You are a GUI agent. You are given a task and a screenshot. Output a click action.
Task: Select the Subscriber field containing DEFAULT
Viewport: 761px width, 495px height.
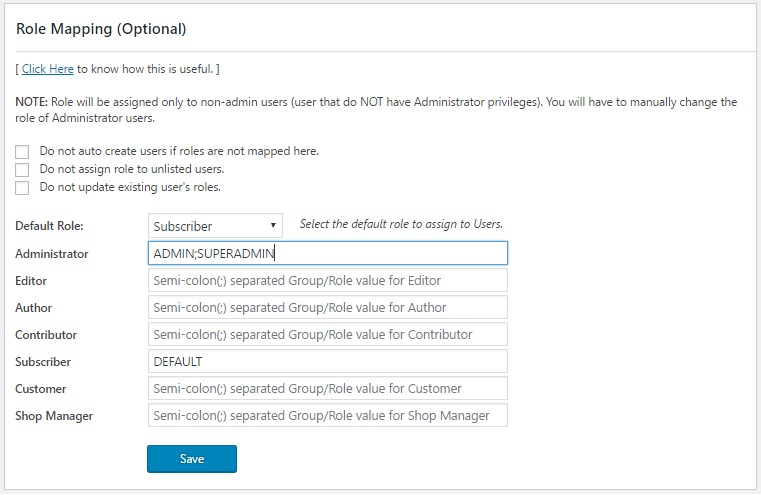(x=328, y=362)
